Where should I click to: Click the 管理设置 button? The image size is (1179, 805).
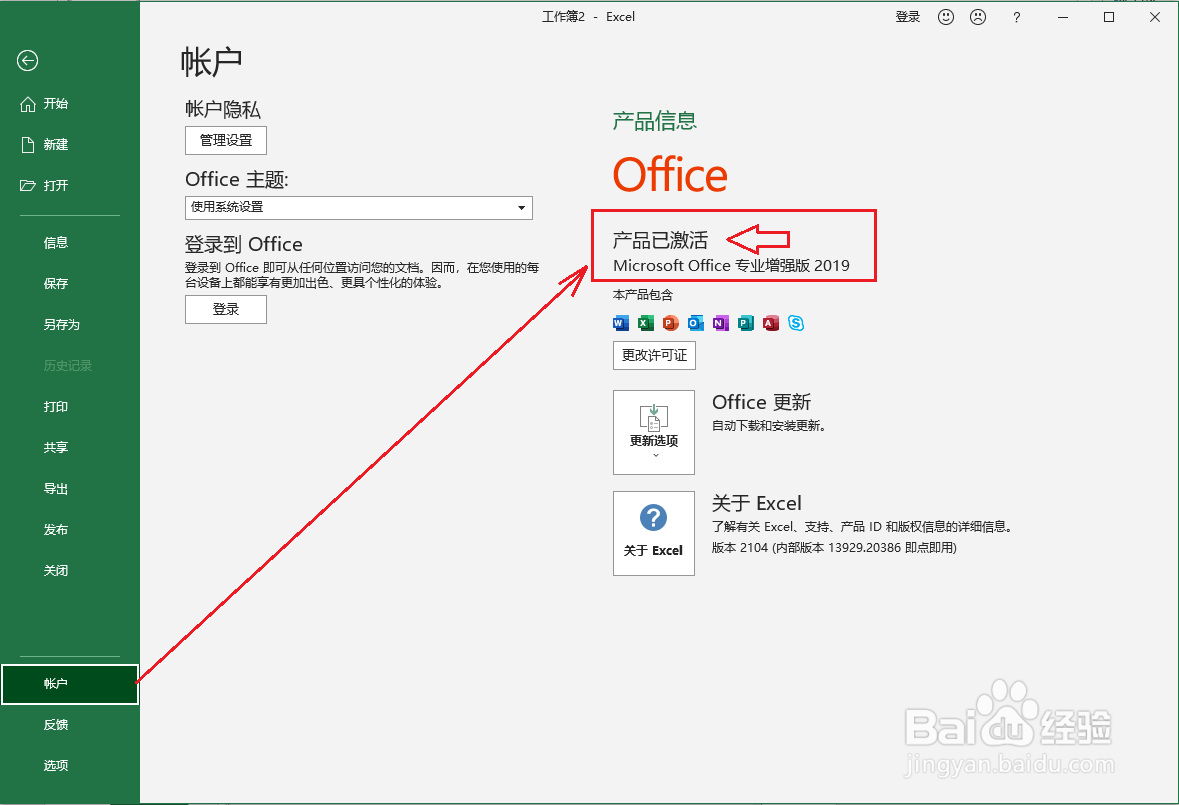226,141
